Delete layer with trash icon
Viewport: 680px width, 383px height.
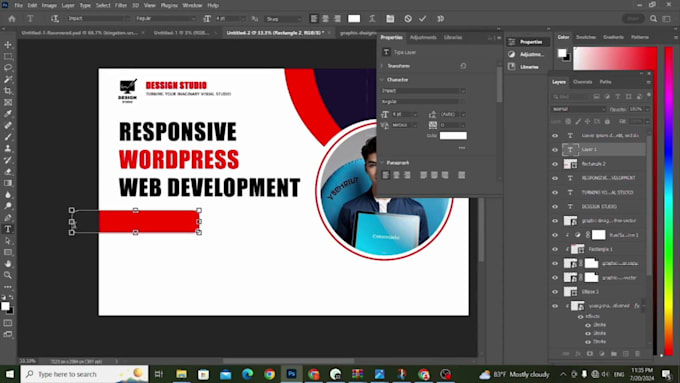tap(638, 354)
